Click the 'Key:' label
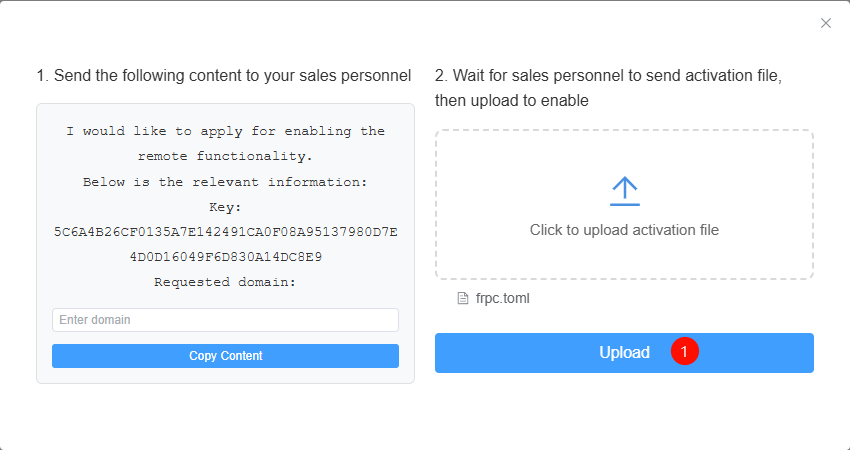The image size is (850, 450). [225, 207]
